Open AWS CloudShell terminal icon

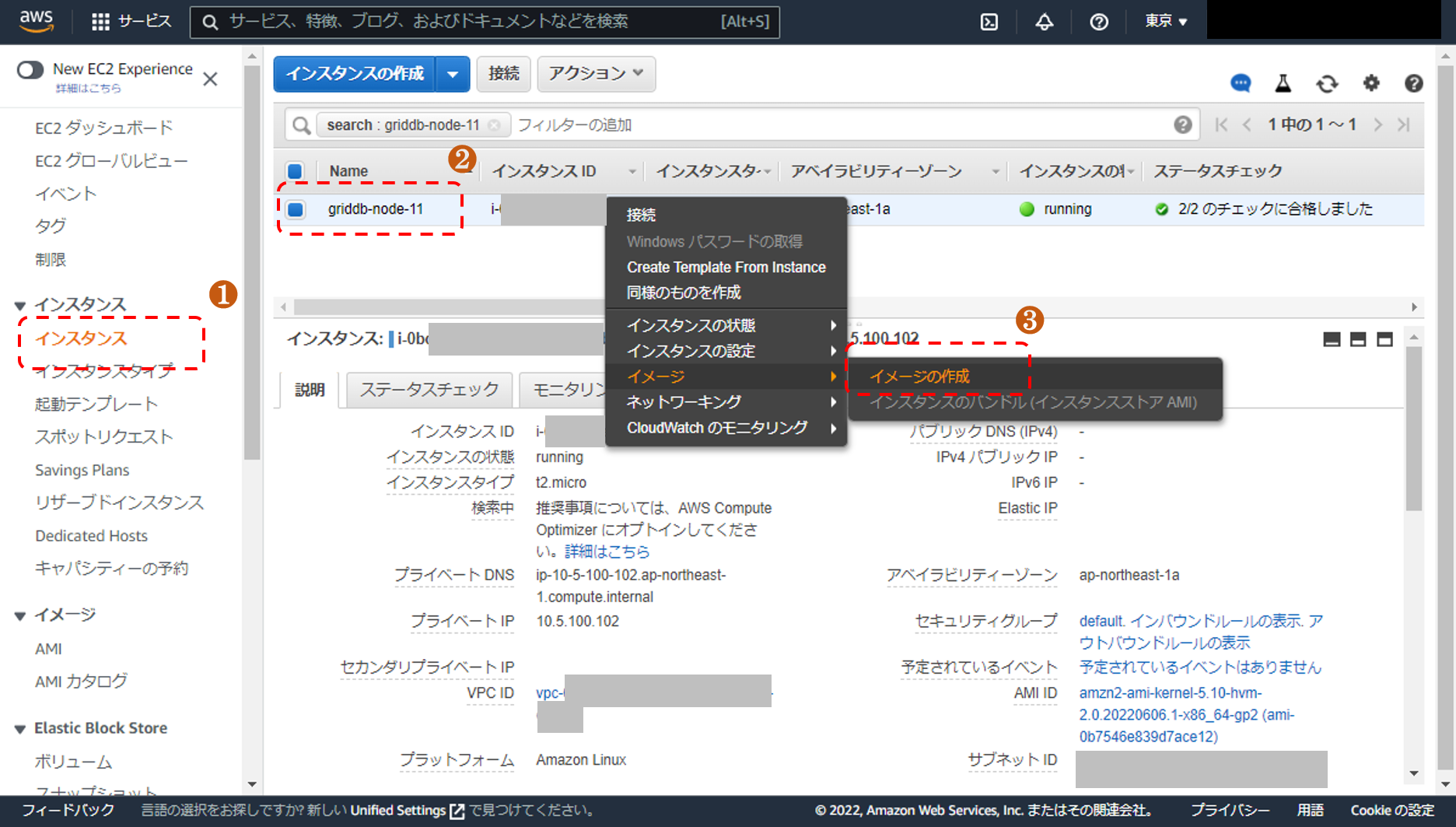pyautogui.click(x=989, y=22)
